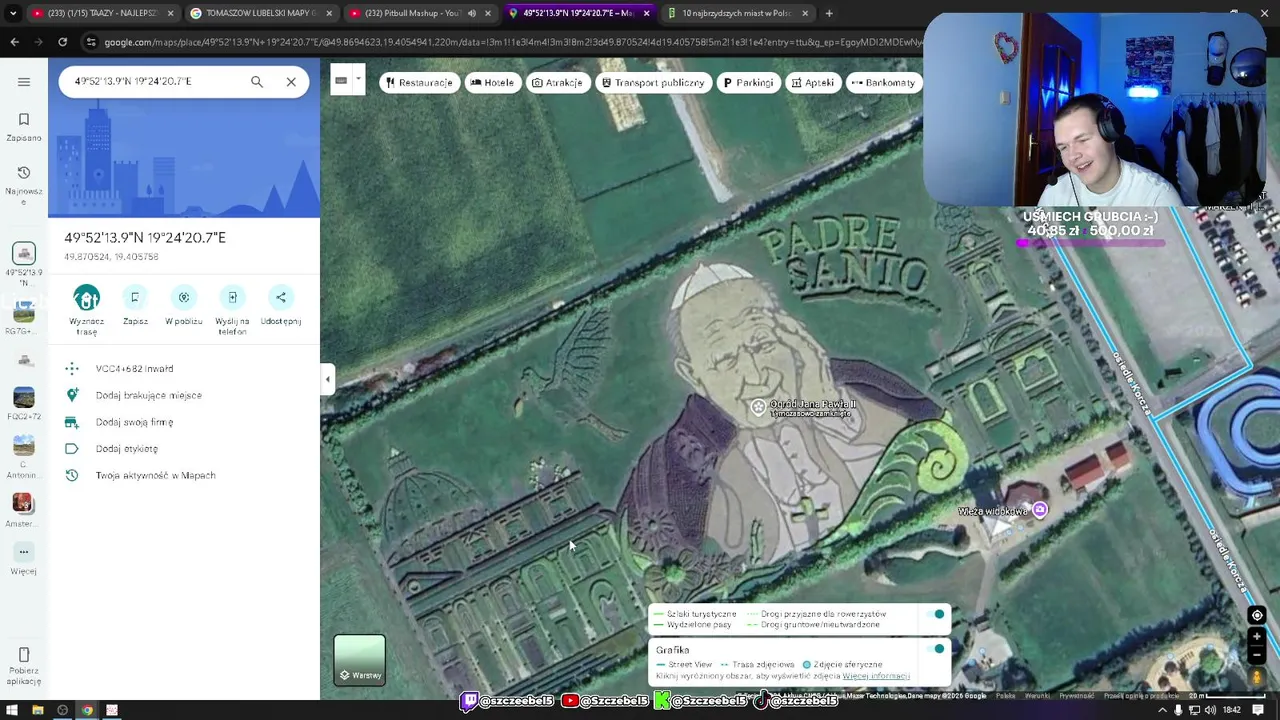1280x720 pixels.
Task: Select the Apteki category chip
Action: tap(812, 83)
